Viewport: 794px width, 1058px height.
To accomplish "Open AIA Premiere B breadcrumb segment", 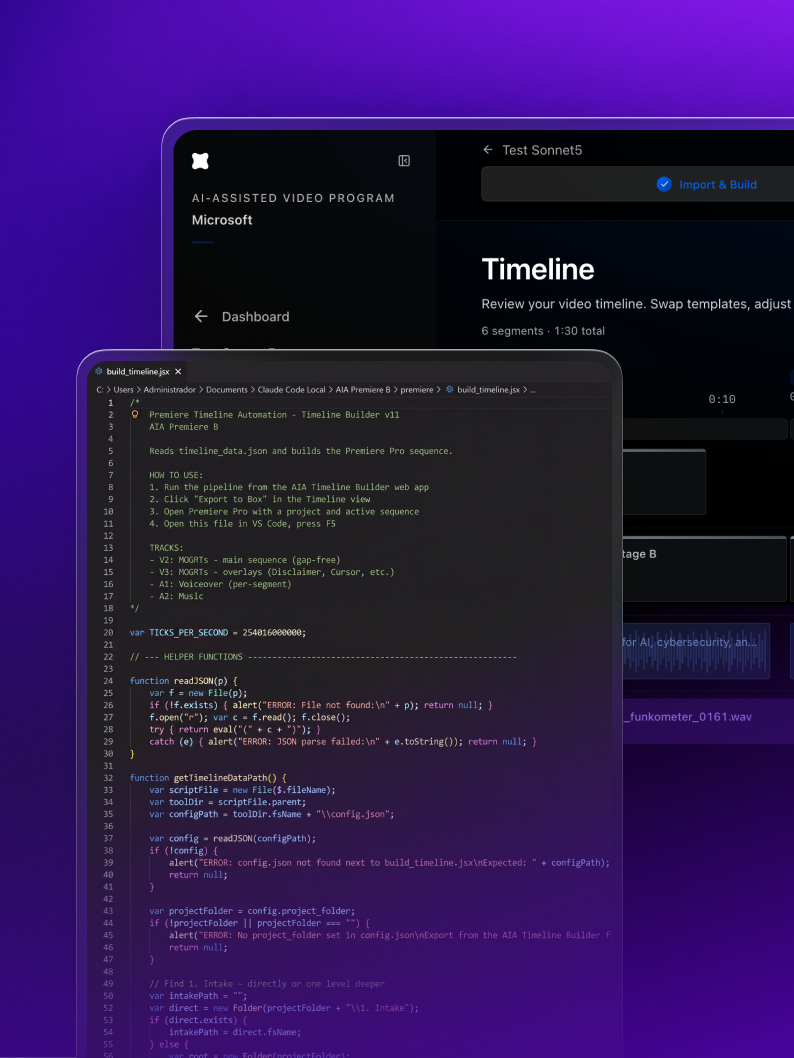I will click(x=363, y=390).
